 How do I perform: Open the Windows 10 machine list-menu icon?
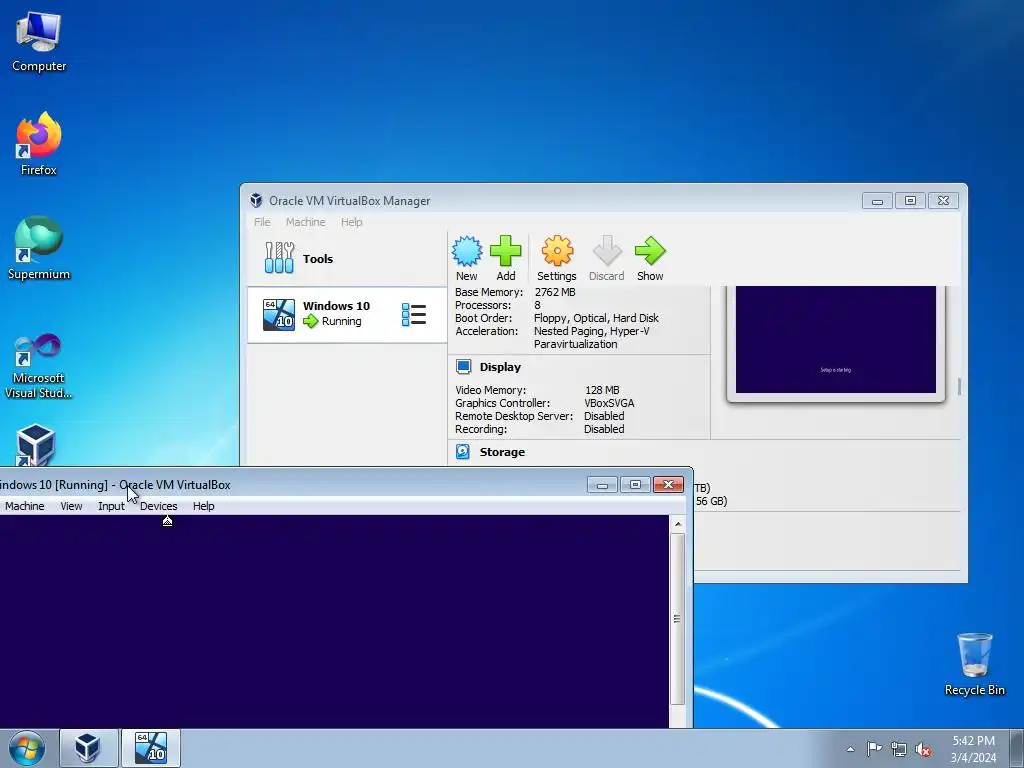point(414,315)
